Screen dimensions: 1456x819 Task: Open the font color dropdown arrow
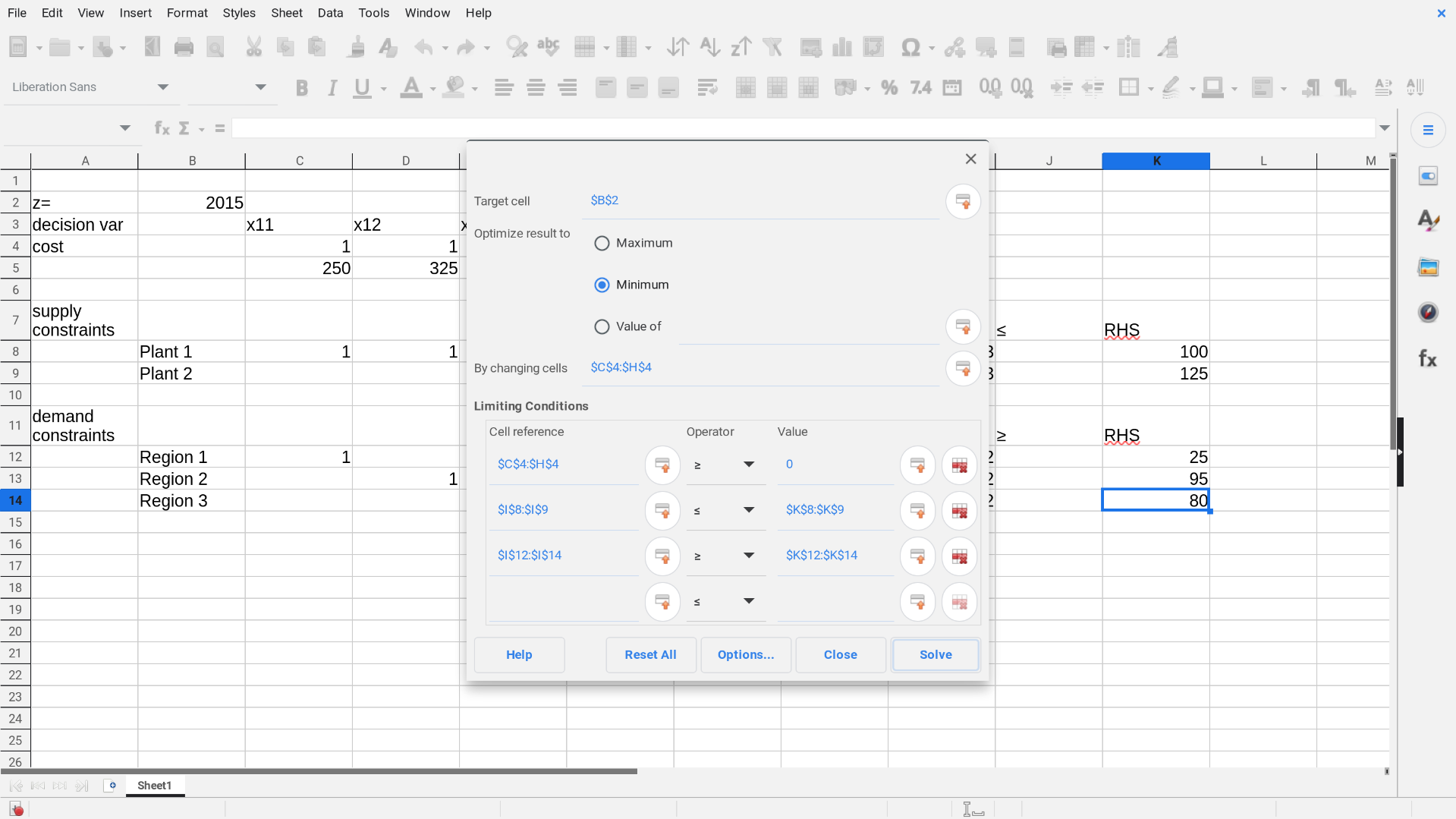432,89
